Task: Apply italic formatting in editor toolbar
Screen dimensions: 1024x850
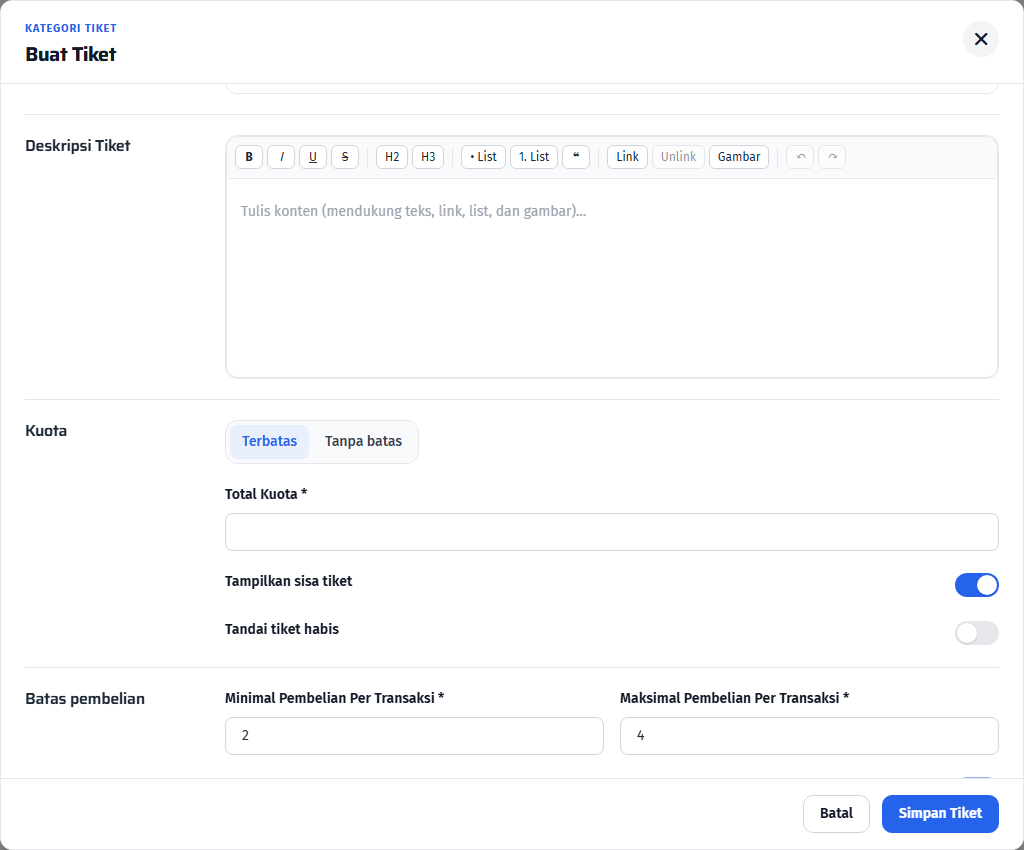Action: tap(281, 157)
